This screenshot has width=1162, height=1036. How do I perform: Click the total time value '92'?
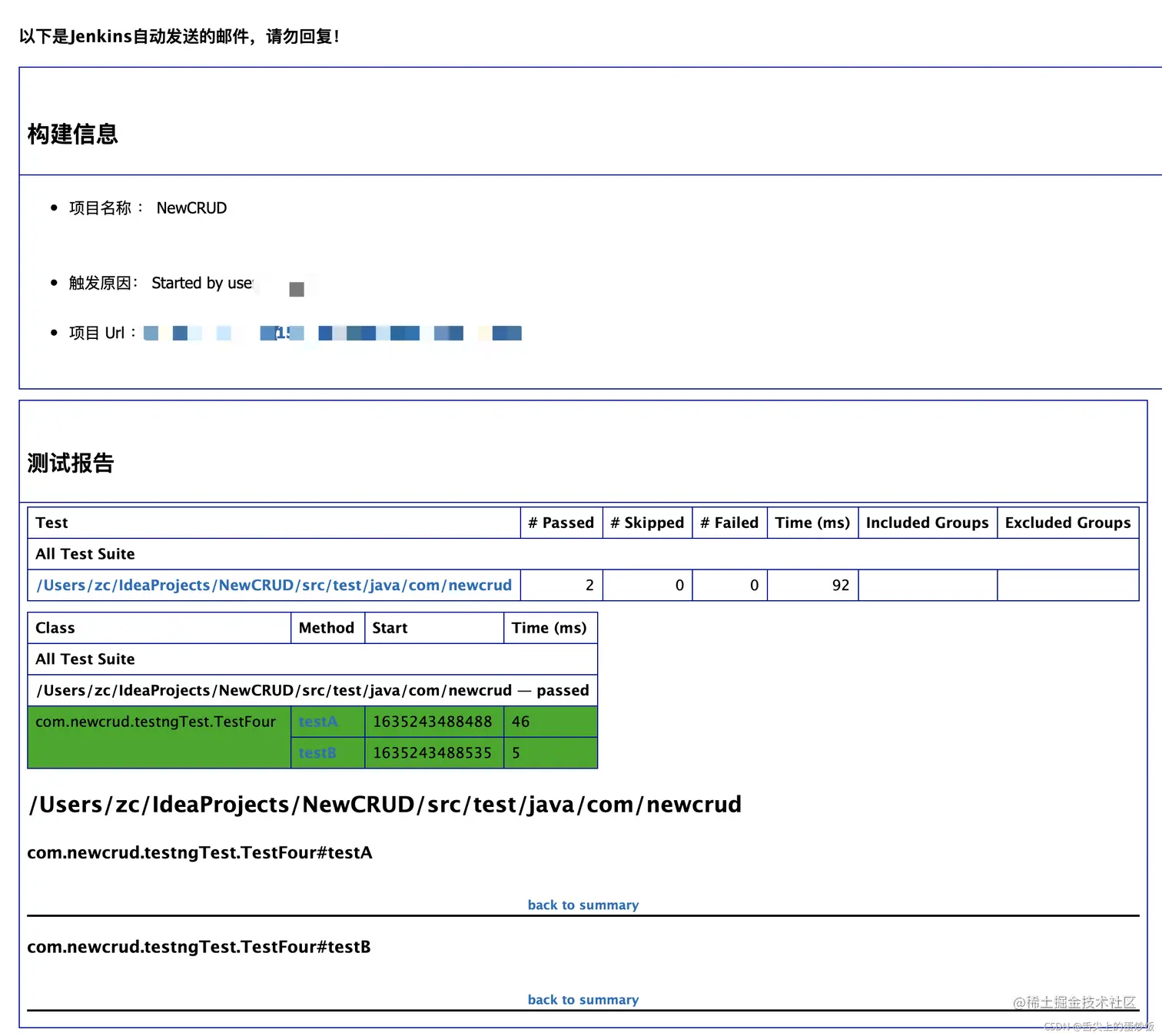pos(841,585)
